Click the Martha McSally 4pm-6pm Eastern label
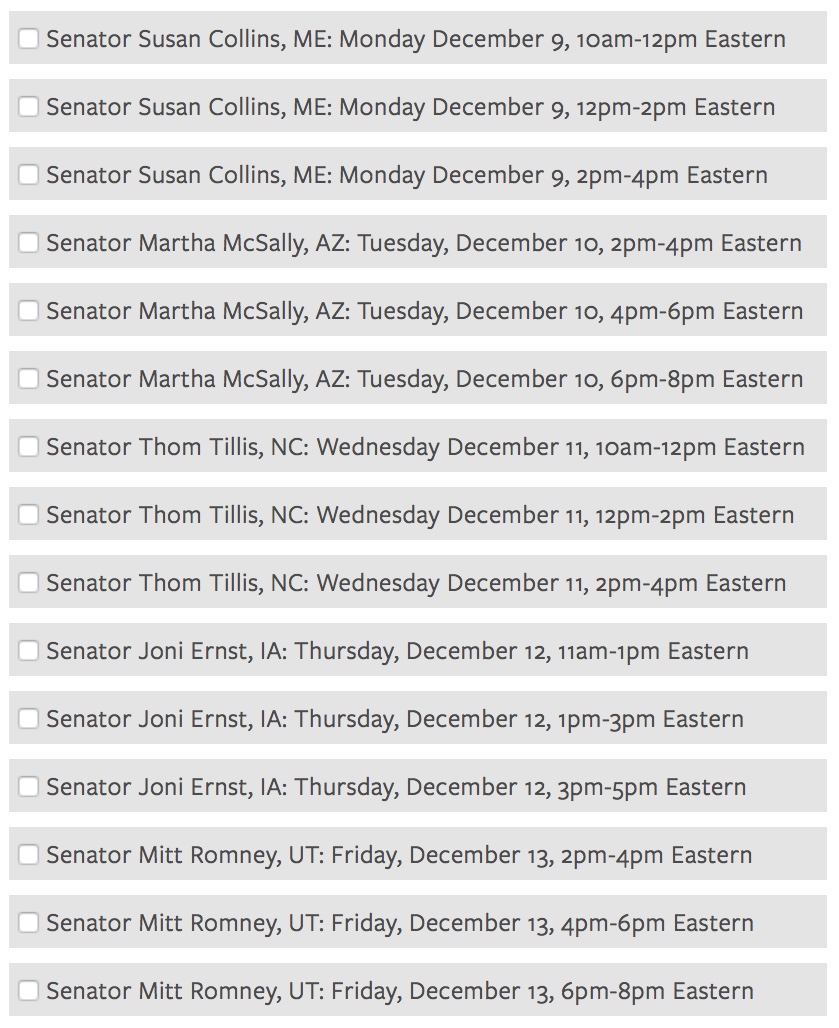Screen dimensions: 839x1028 coord(424,312)
